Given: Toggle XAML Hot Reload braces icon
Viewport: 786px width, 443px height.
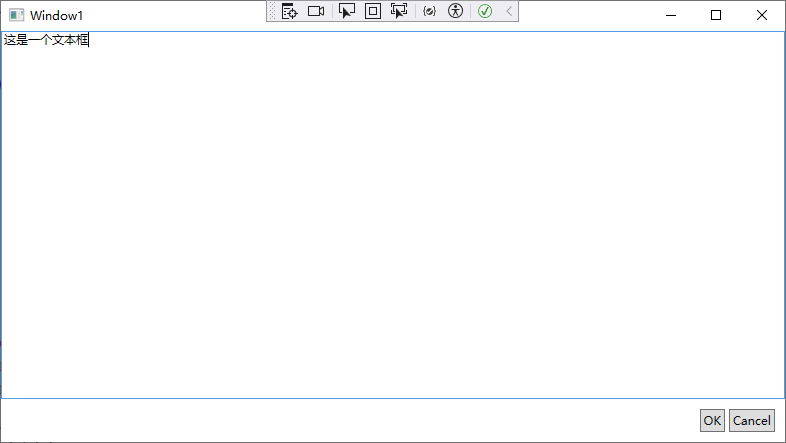Looking at the screenshot, I should (430, 11).
